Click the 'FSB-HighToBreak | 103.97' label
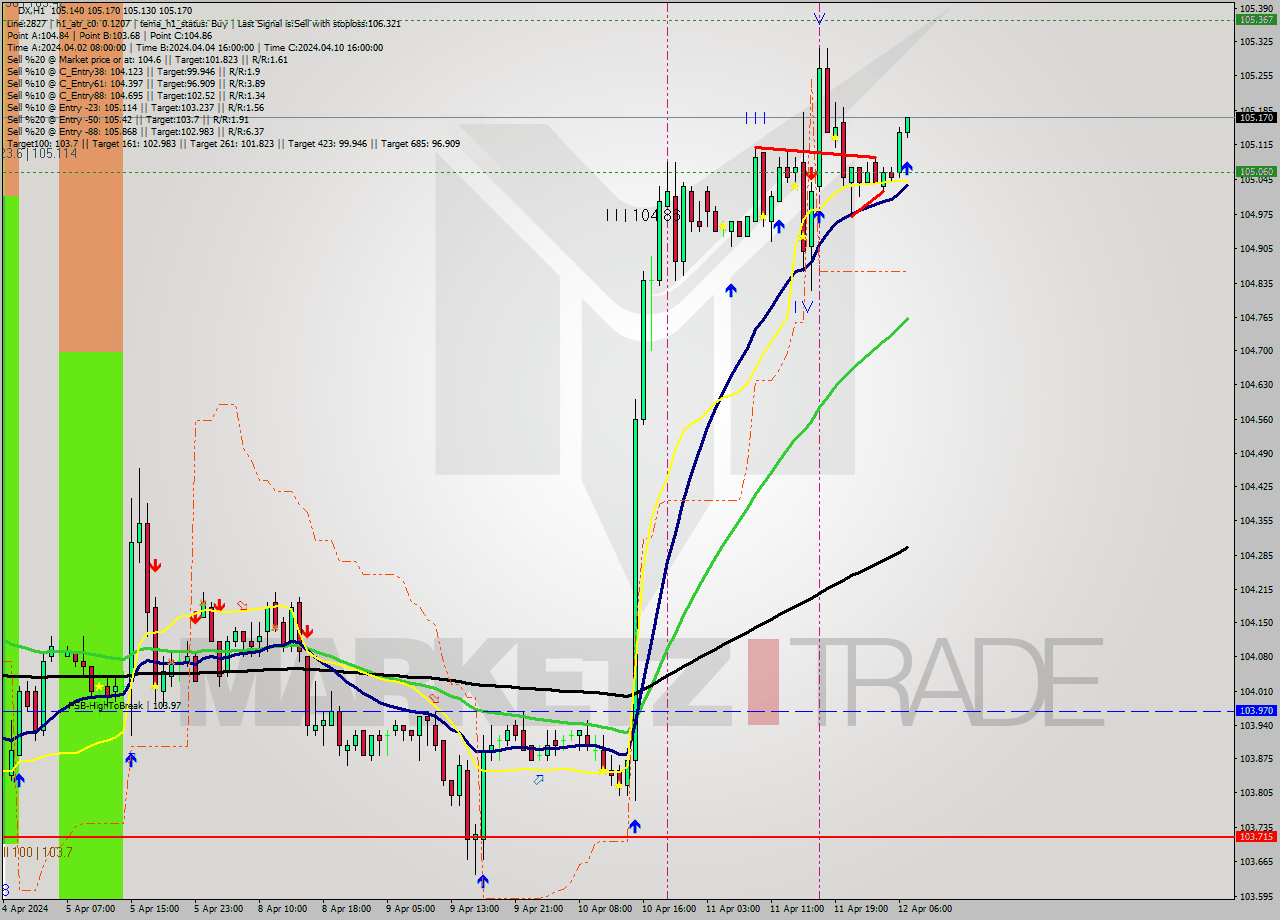The height and width of the screenshot is (920, 1280). pos(124,705)
